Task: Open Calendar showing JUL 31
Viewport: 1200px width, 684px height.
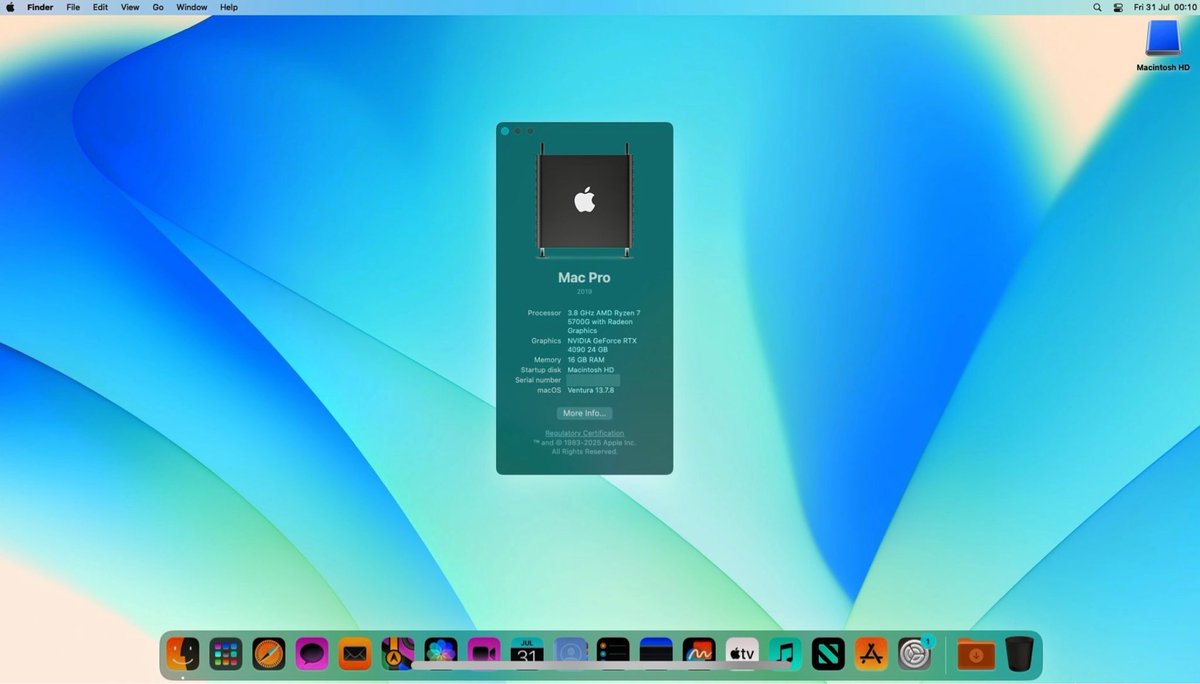Action: pyautogui.click(x=527, y=654)
